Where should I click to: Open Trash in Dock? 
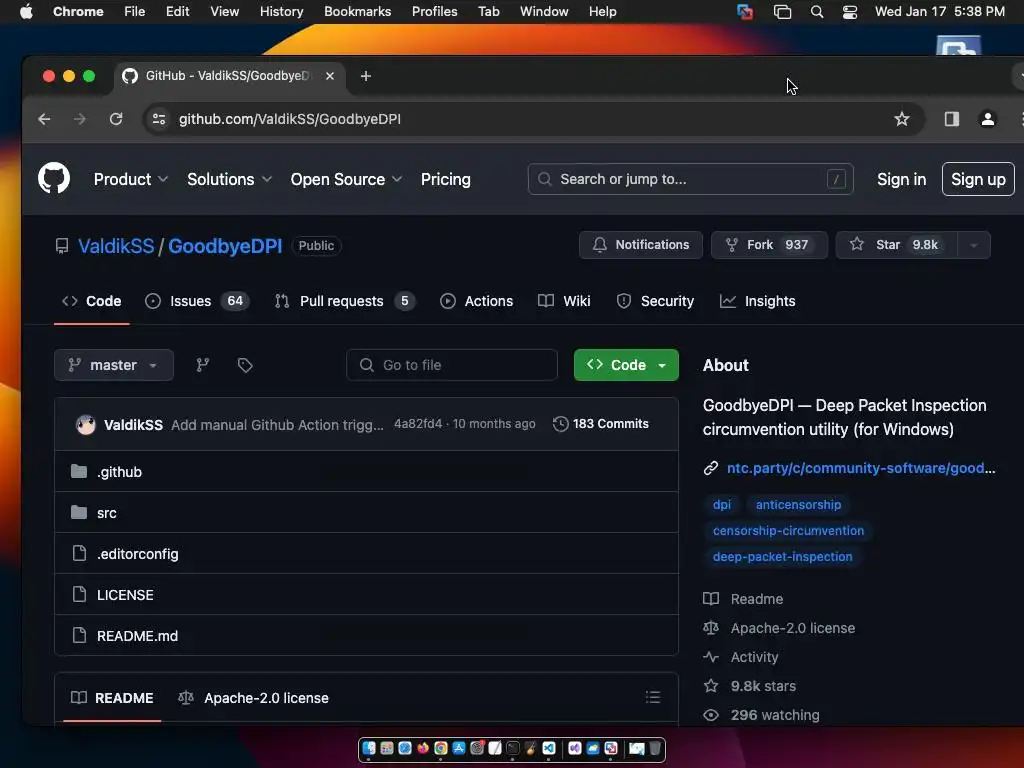point(655,748)
